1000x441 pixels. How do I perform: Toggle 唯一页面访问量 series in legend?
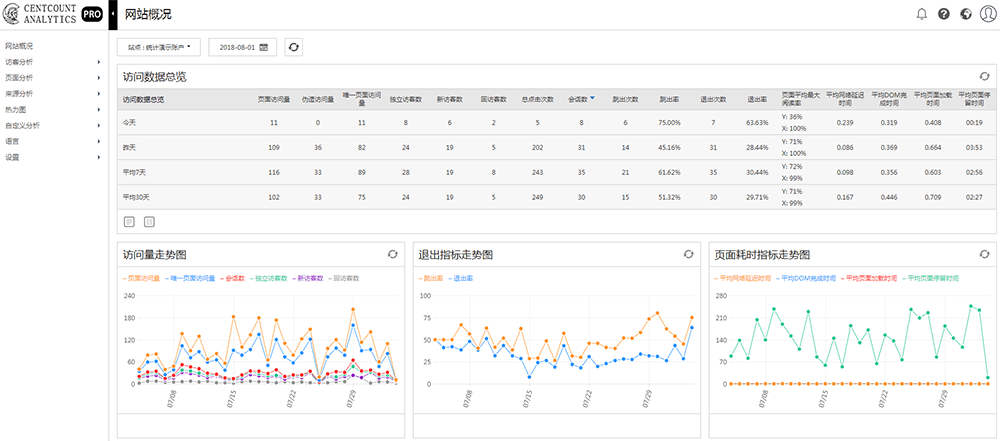[x=190, y=278]
